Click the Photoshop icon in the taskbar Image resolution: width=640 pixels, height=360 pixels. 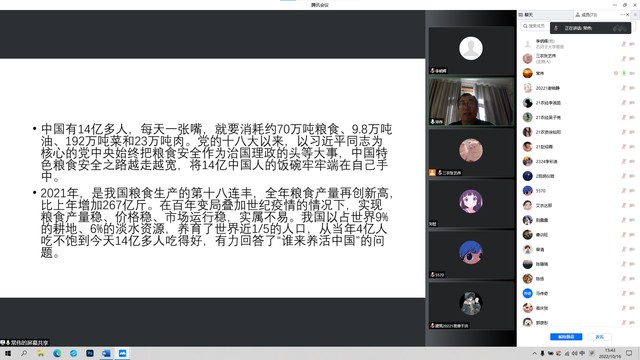pos(90,353)
